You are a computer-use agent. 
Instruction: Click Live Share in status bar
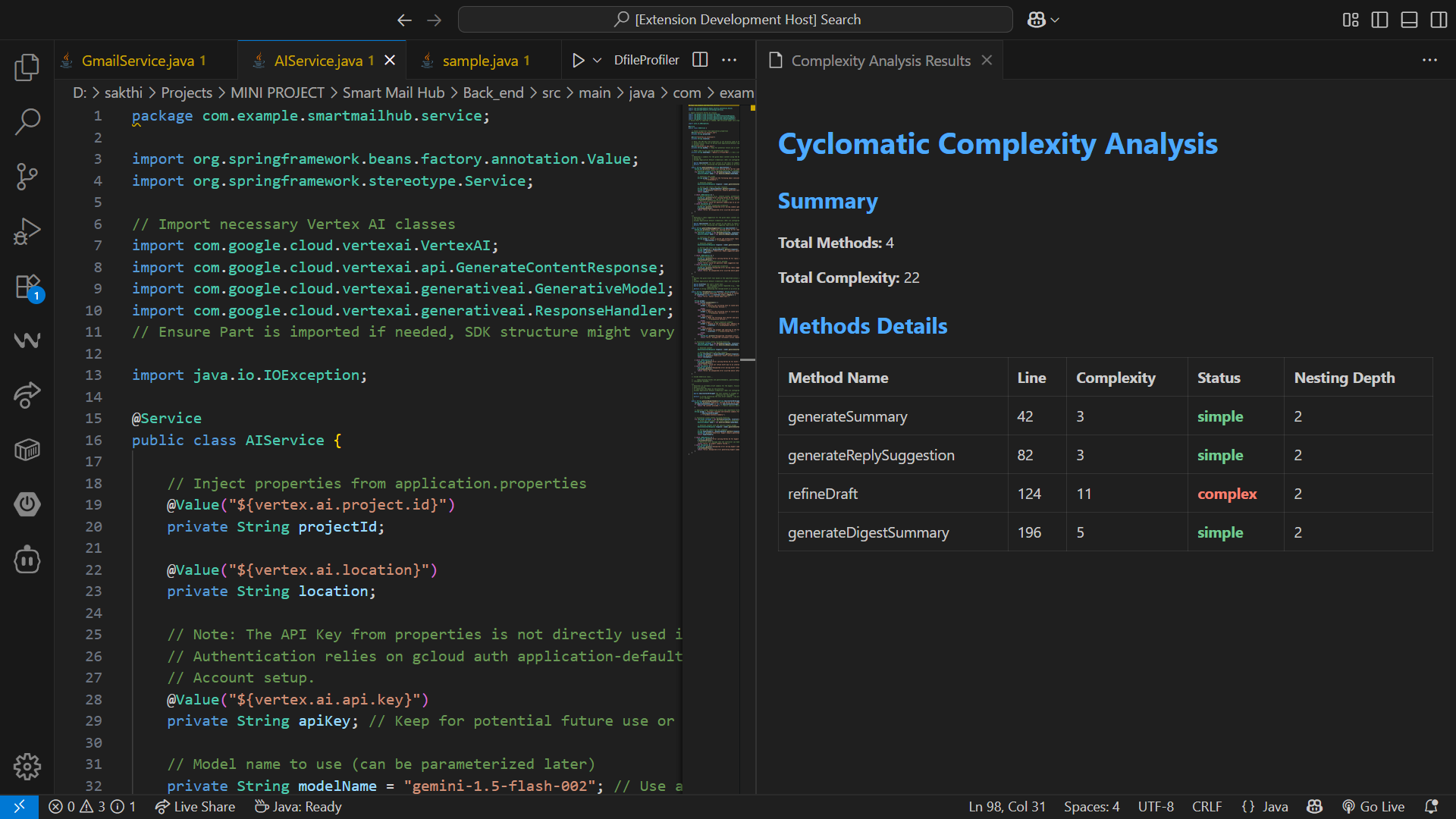click(196, 807)
